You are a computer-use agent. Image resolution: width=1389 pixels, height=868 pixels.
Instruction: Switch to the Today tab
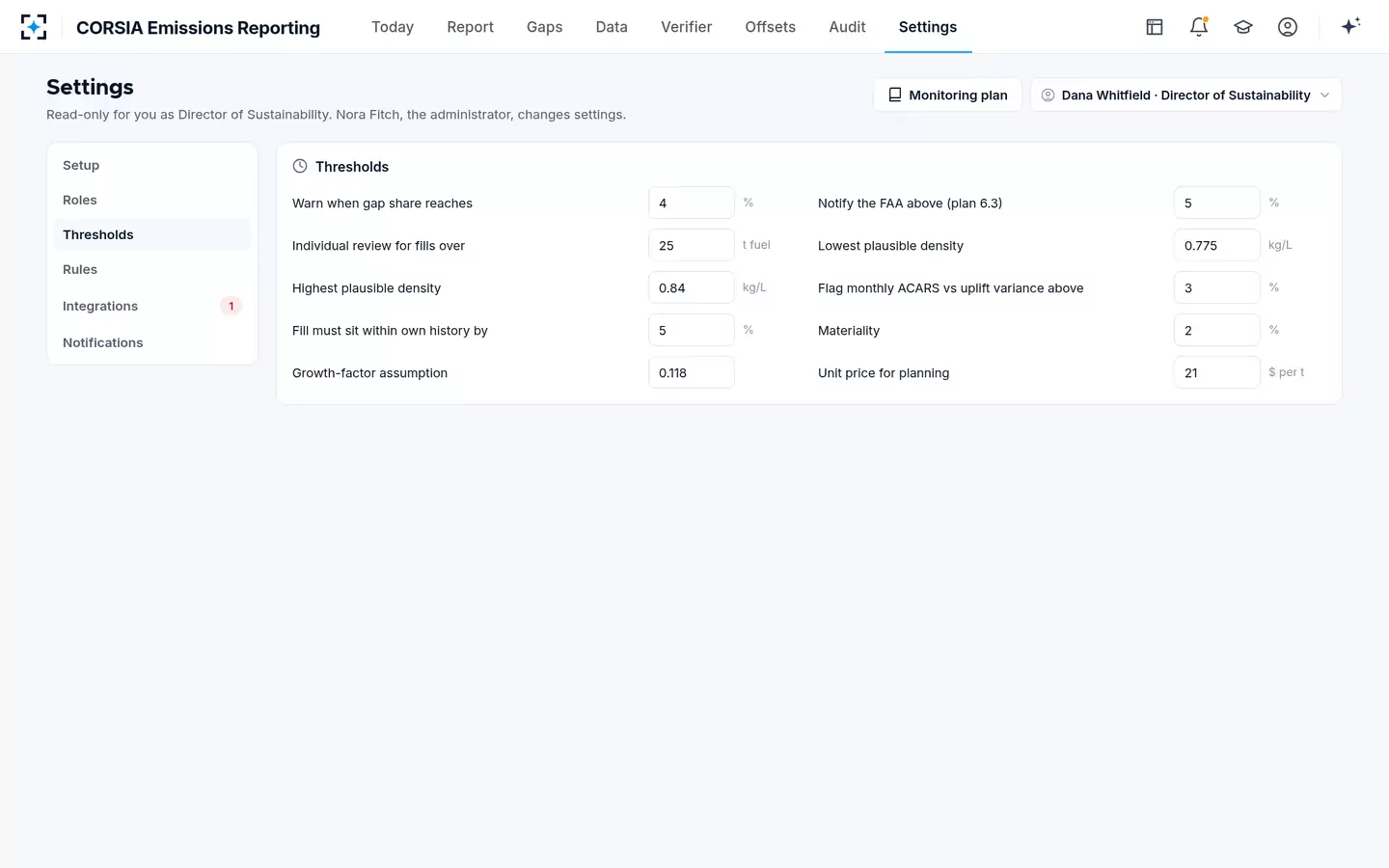(393, 27)
